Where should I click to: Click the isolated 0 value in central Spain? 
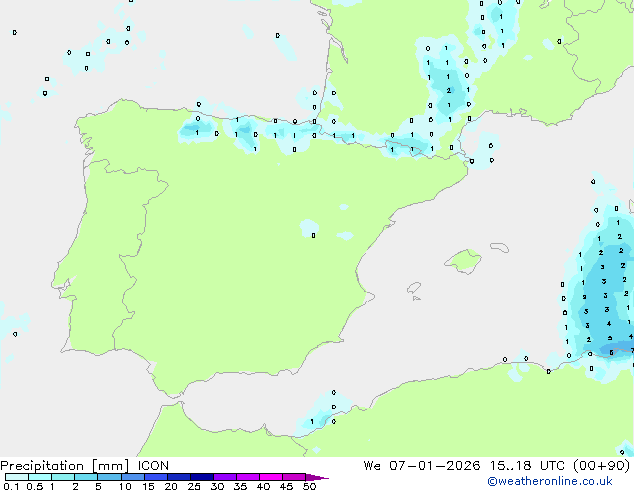click(313, 235)
